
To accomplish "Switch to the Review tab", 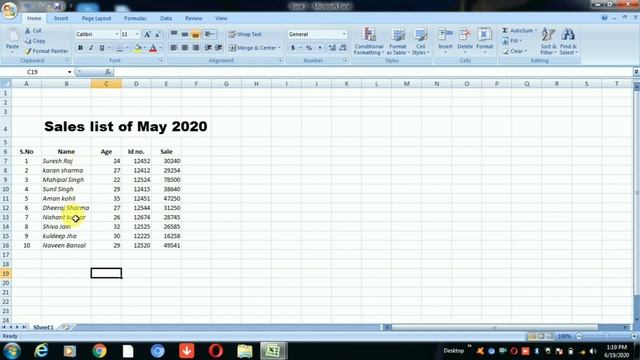I will click(x=193, y=18).
